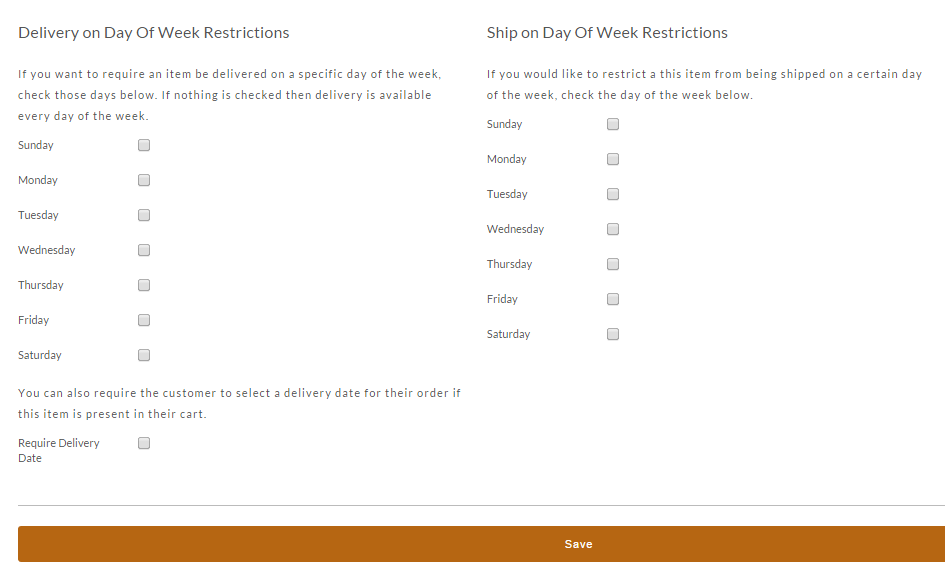
Task: Check Saturday delivery day checkbox
Action: pyautogui.click(x=143, y=355)
